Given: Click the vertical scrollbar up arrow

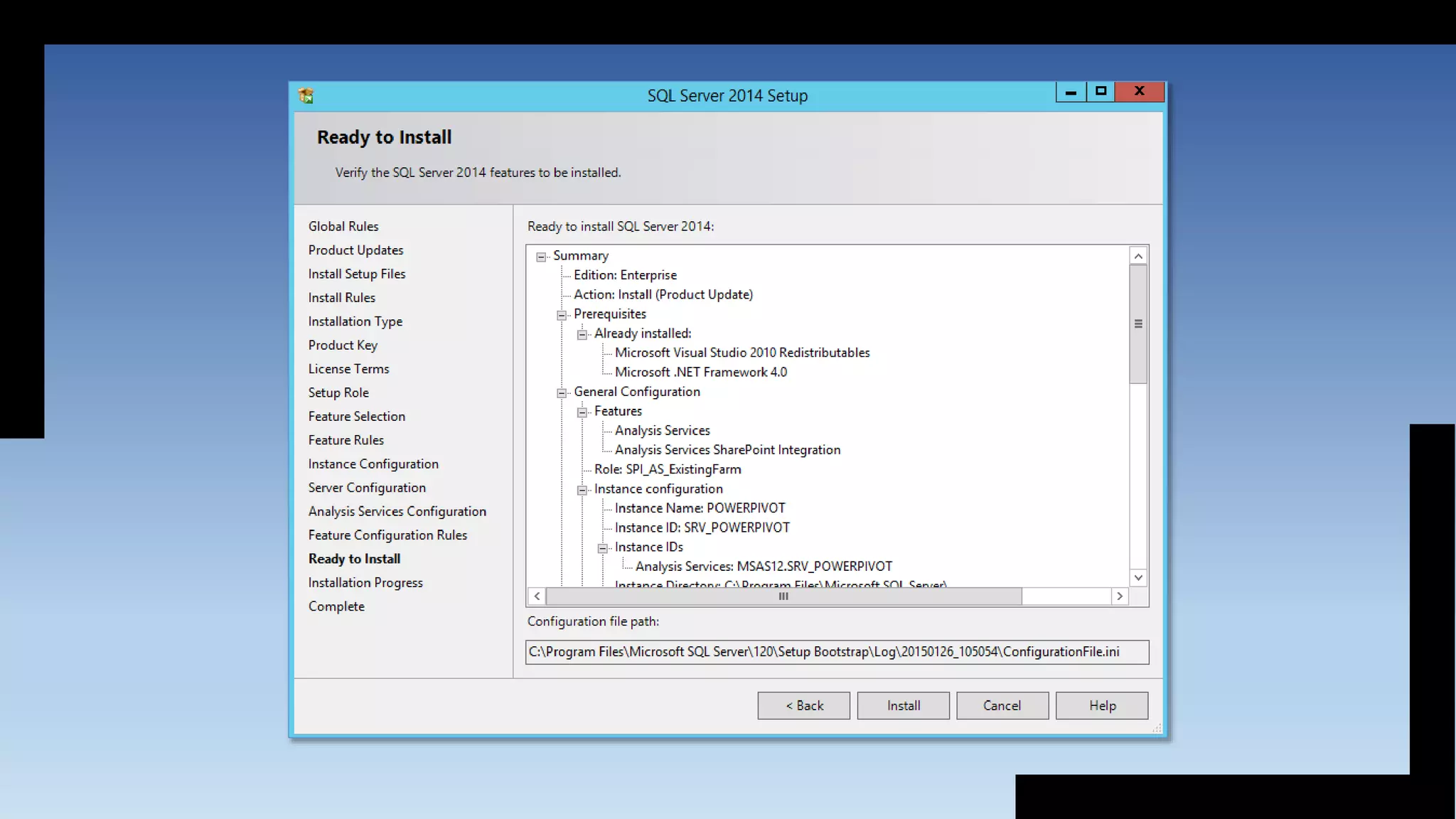Looking at the screenshot, I should point(1138,256).
